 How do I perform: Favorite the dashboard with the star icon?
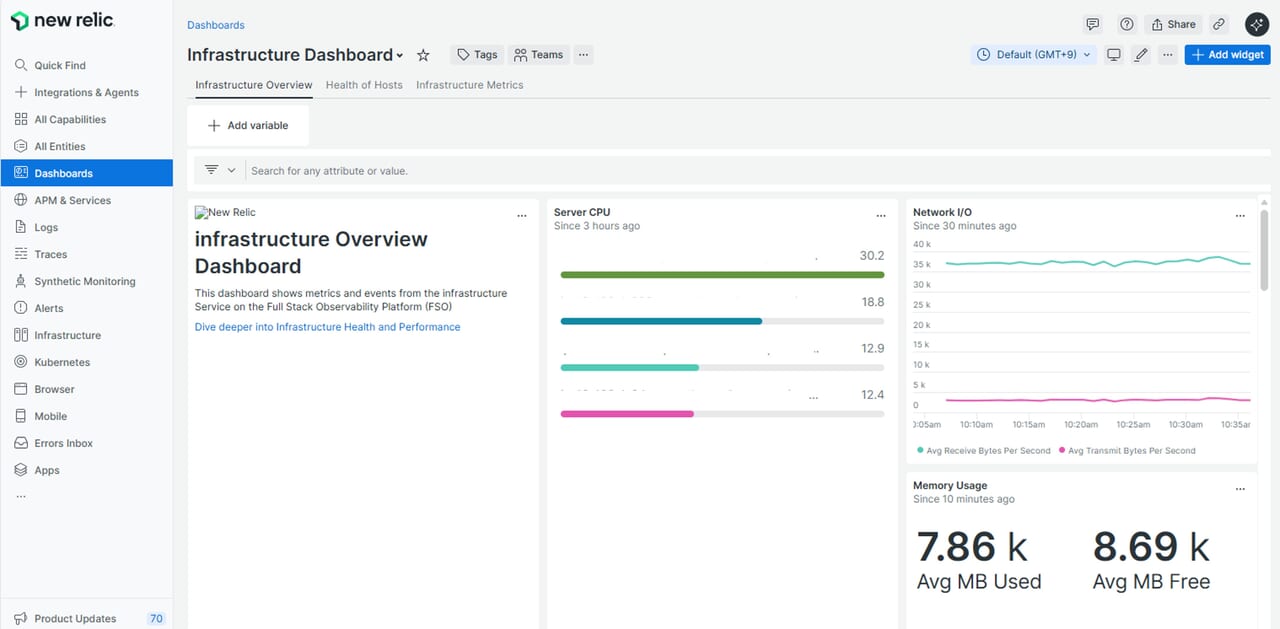tap(423, 55)
